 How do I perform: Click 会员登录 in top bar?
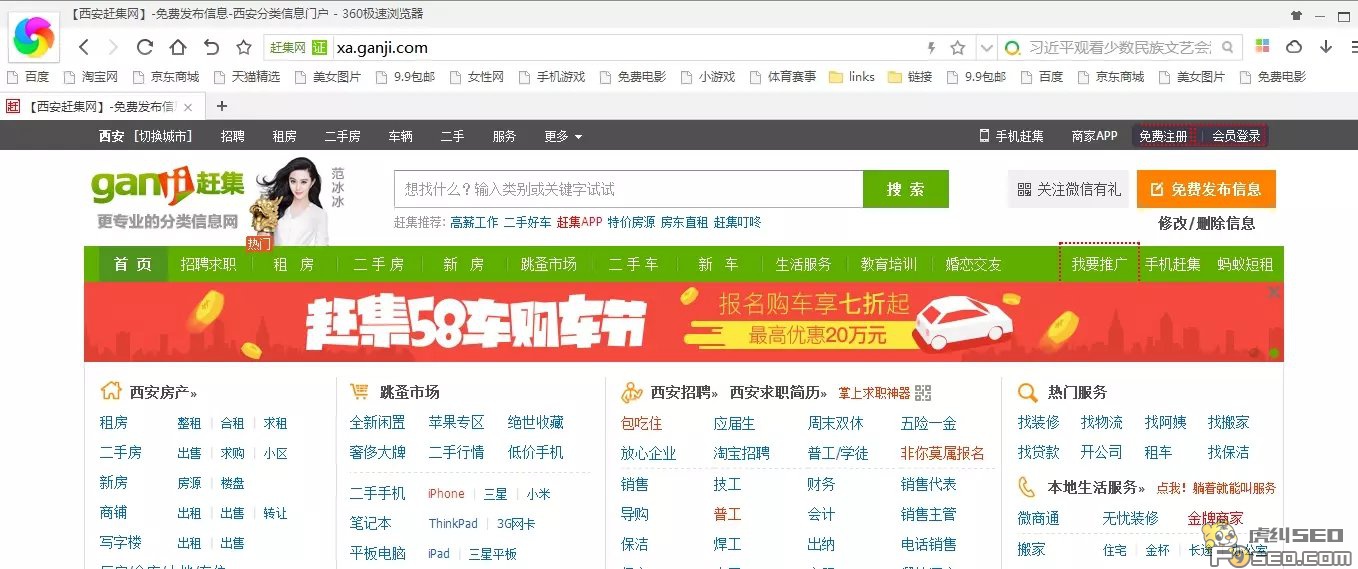click(1236, 136)
